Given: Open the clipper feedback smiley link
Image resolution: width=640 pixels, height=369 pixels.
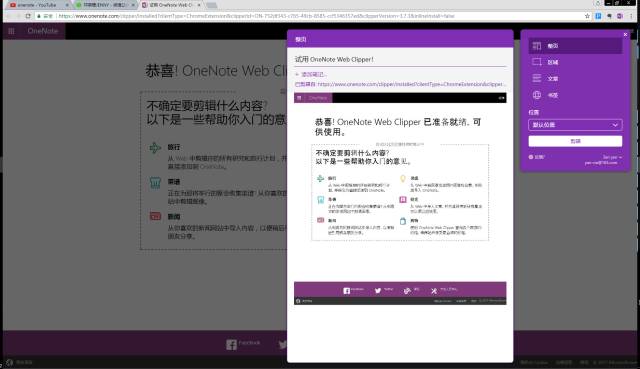Looking at the screenshot, I should point(536,157).
